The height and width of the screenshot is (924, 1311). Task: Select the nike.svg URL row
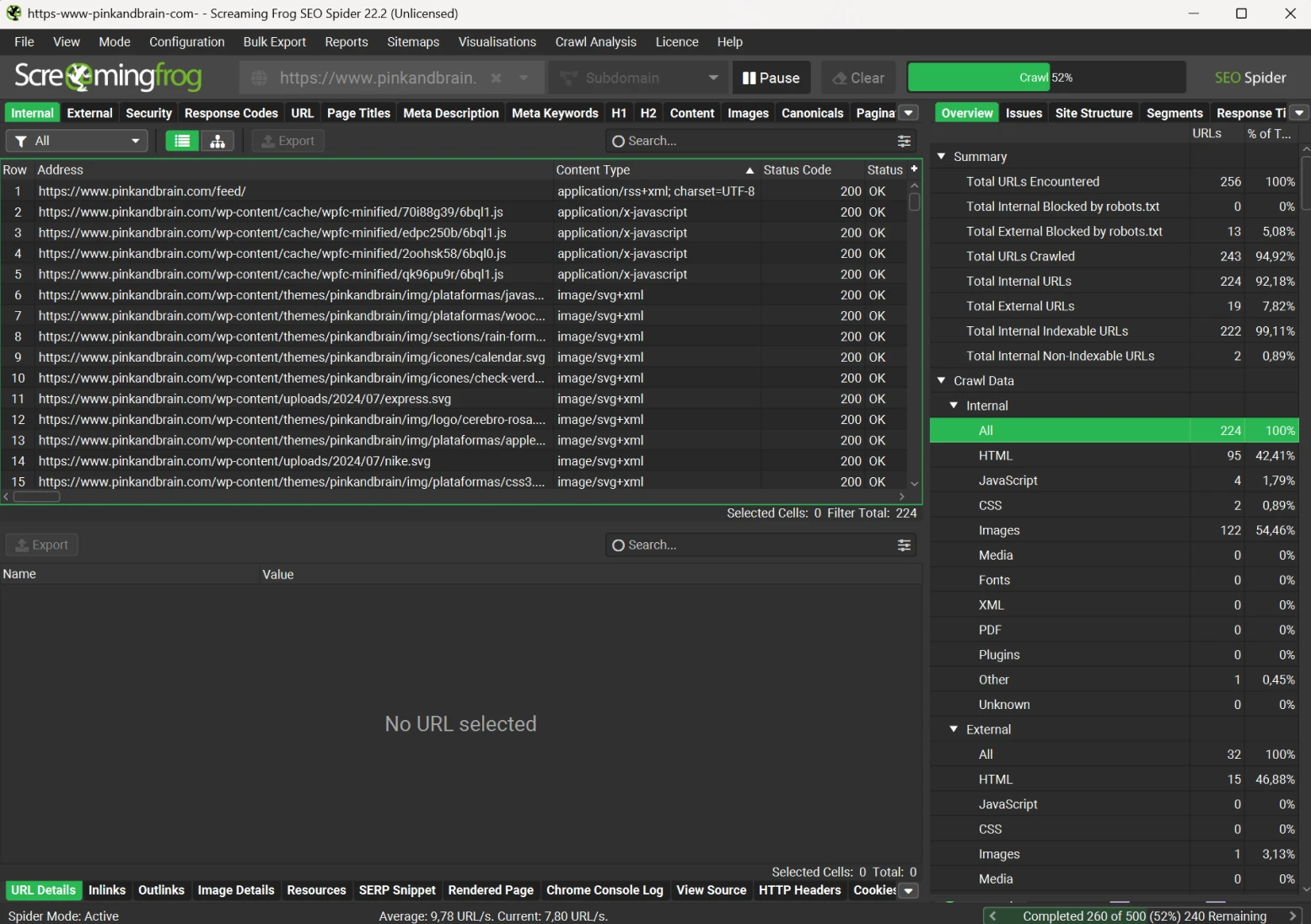(x=454, y=461)
